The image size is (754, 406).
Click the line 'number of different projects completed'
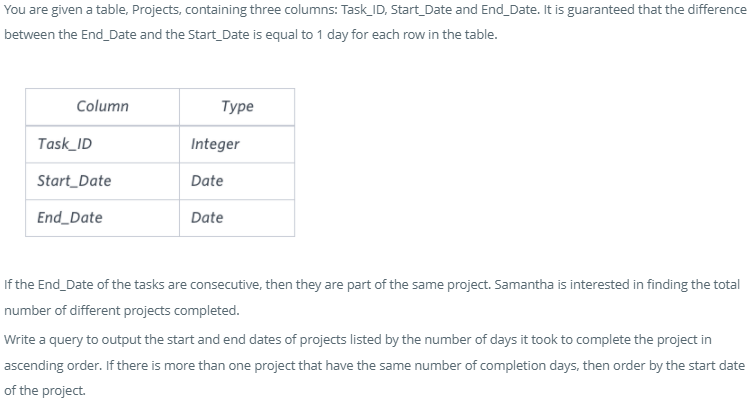[122, 310]
